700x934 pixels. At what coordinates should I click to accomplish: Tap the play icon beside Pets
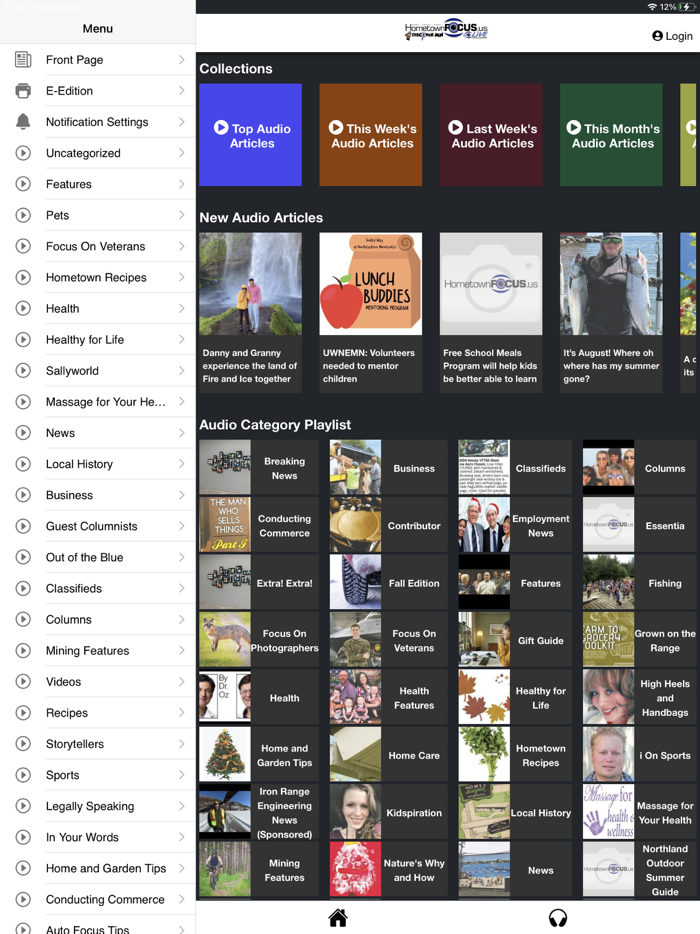23,215
